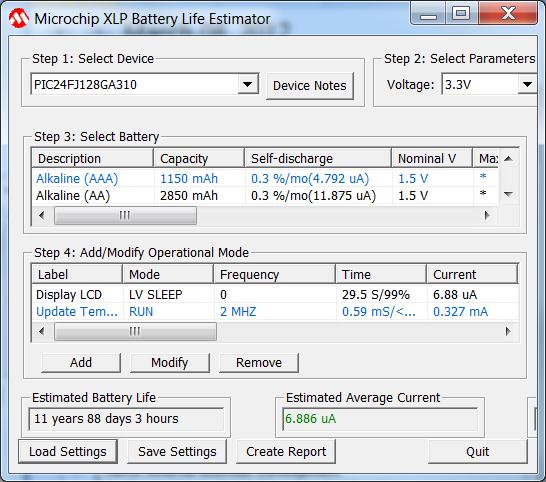This screenshot has height=482, width=546.
Task: Close the Battery Life Estimator window
Action: point(508,14)
